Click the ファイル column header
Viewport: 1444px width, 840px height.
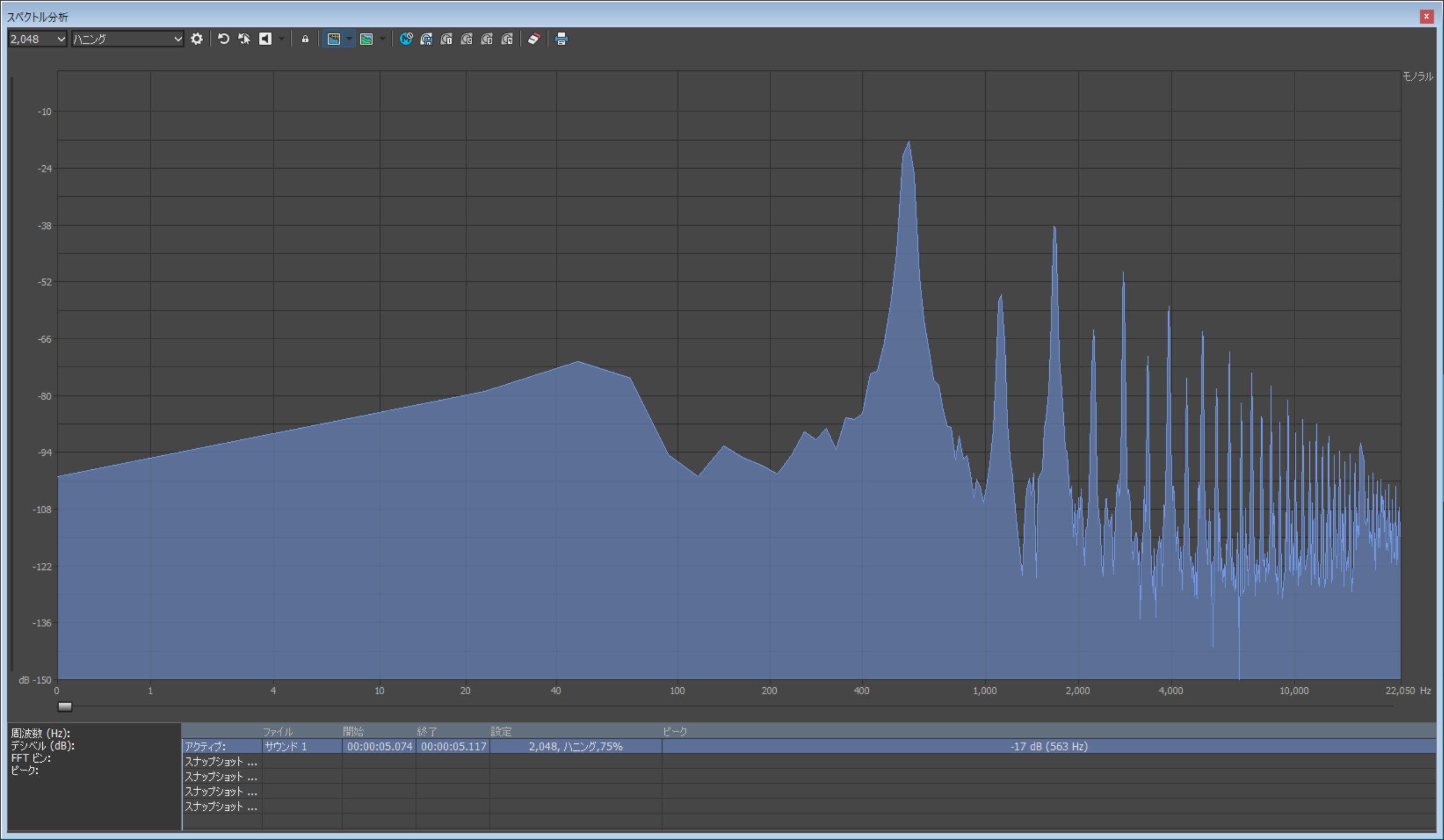click(277, 732)
